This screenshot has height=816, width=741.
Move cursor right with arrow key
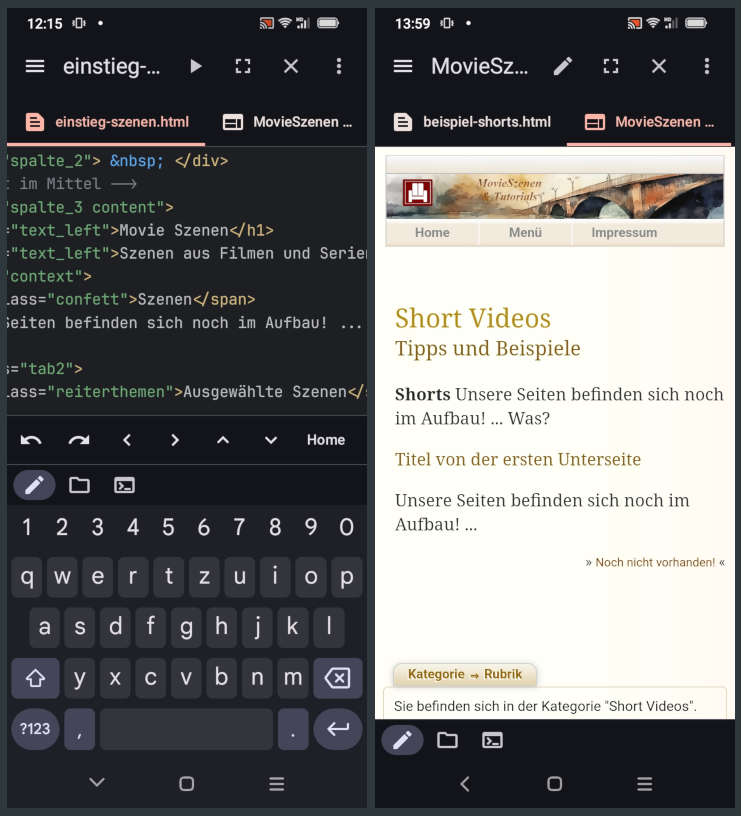[175, 440]
